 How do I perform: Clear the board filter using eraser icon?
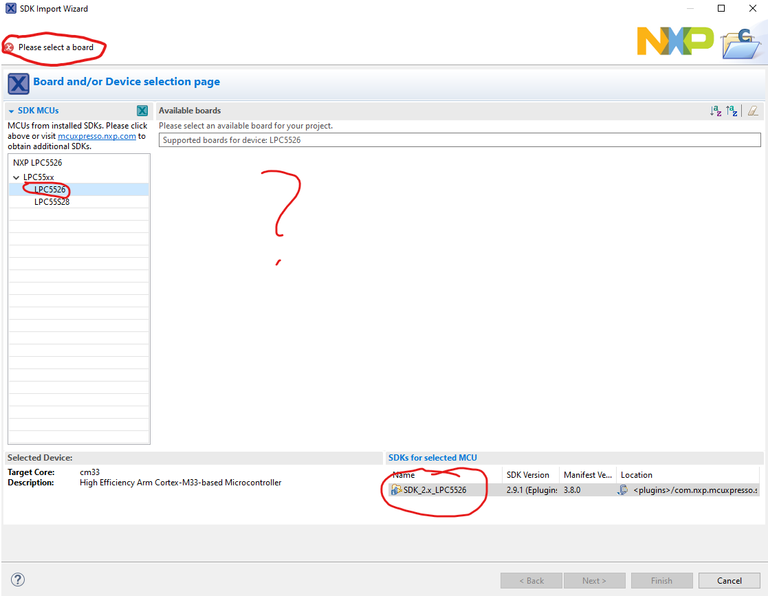pos(753,111)
